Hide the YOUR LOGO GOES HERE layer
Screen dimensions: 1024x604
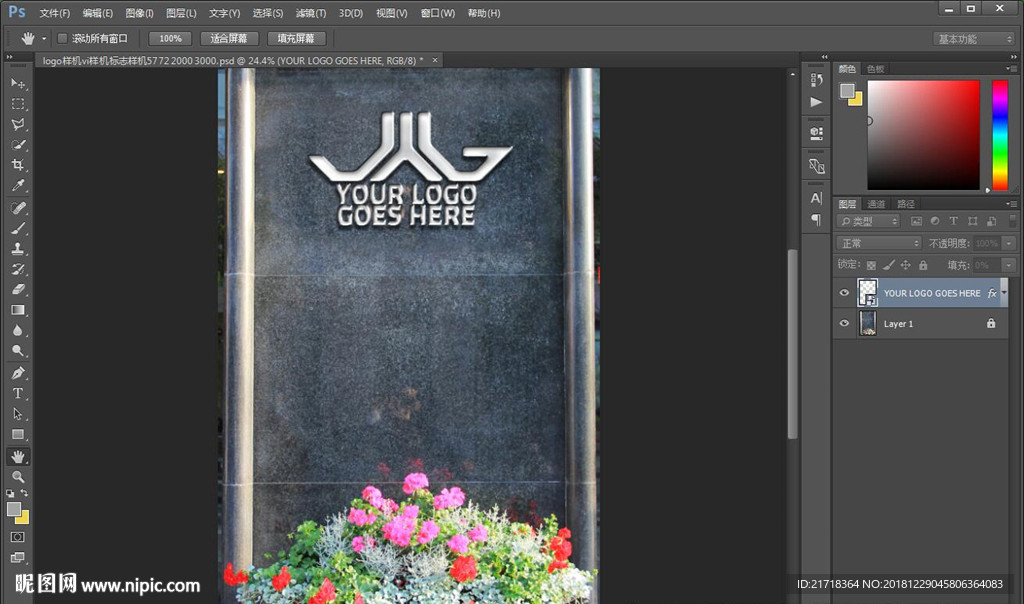point(844,293)
